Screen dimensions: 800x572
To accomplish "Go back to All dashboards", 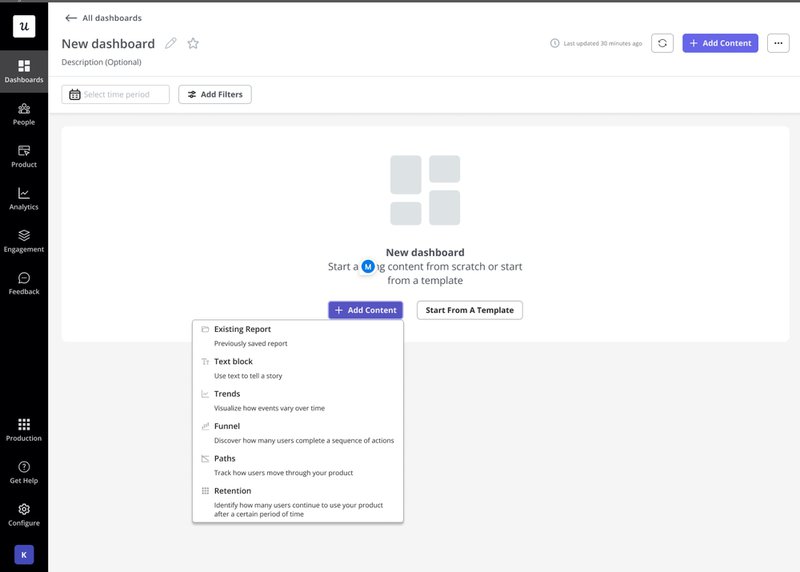I will click(x=103, y=18).
